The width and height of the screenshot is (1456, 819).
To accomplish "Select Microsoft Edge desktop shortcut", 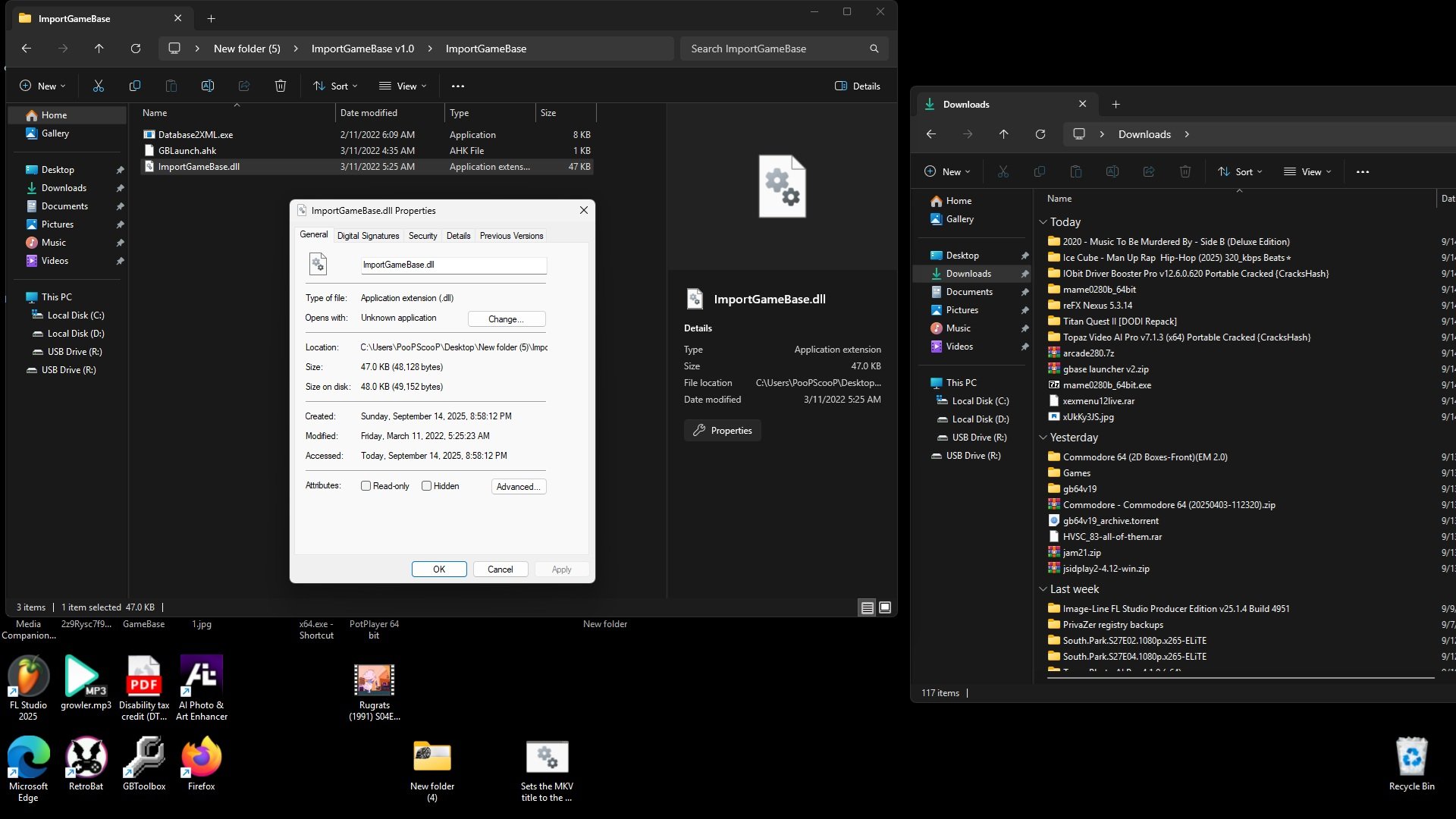I will pos(28,769).
